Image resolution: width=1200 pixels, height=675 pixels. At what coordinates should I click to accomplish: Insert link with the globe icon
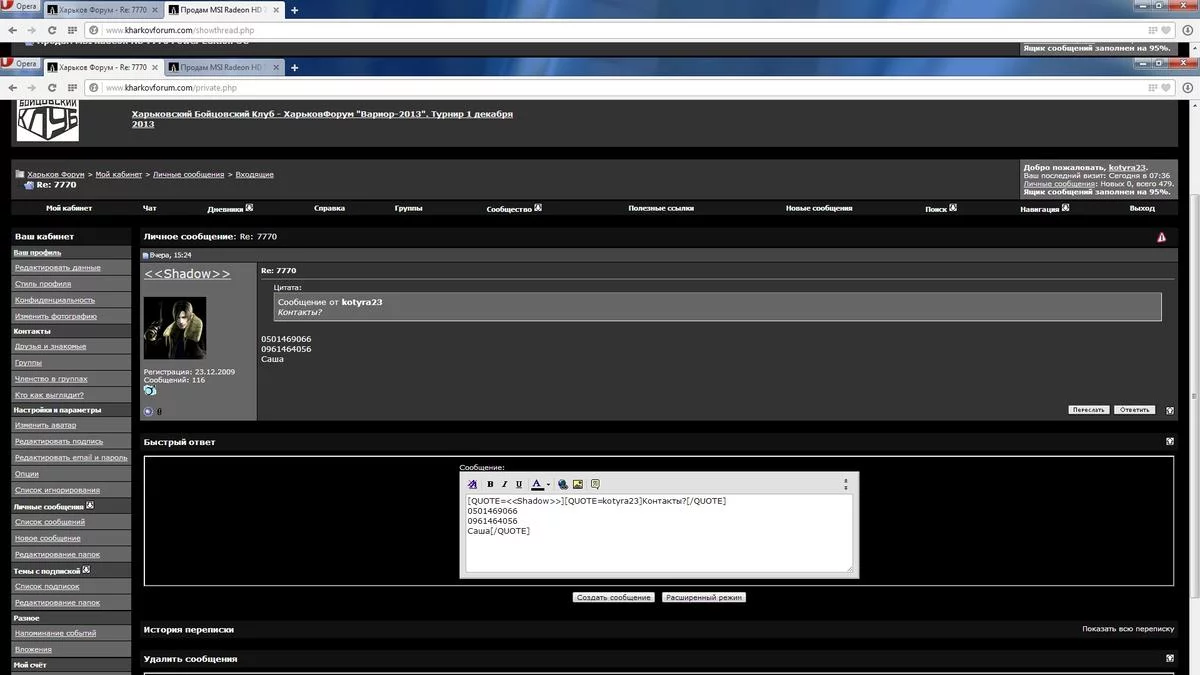point(563,484)
